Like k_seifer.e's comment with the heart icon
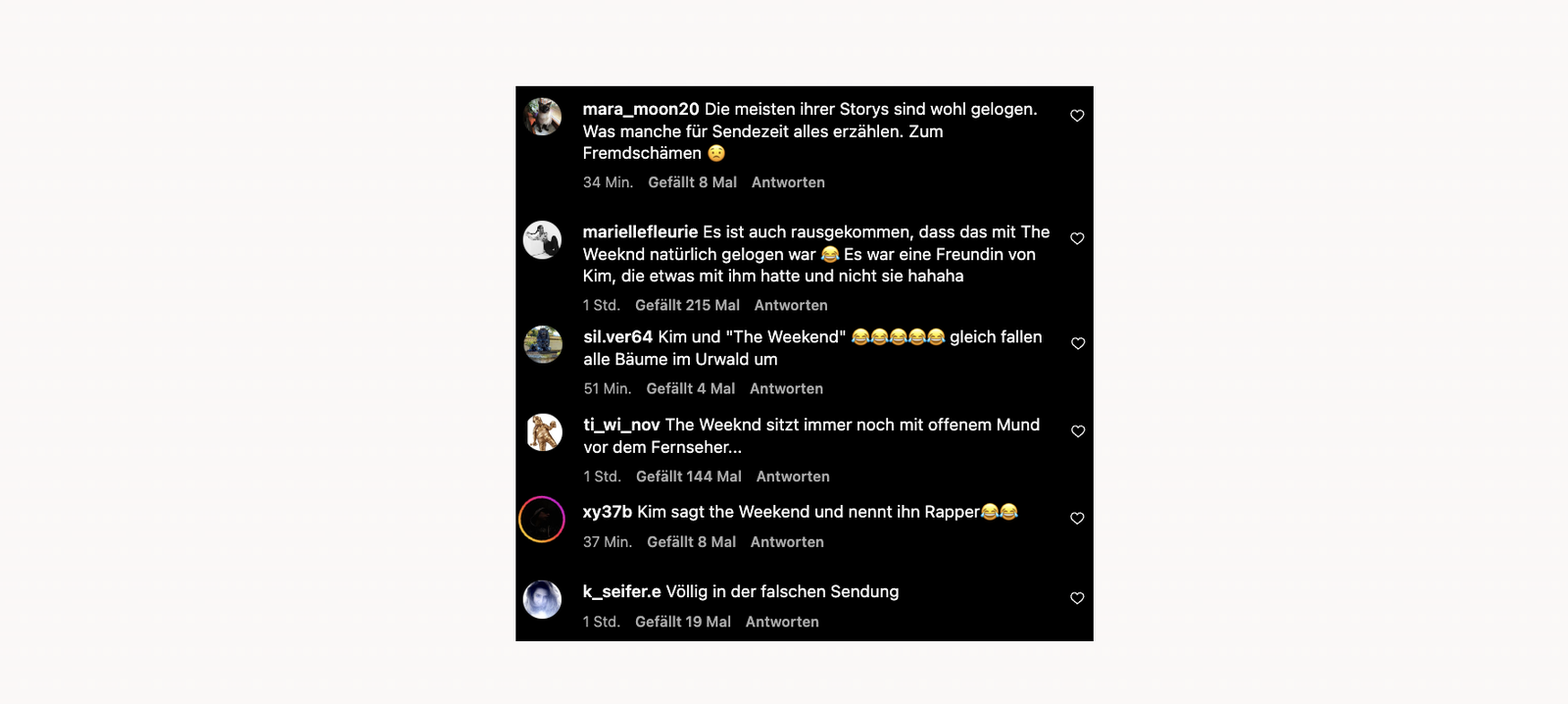This screenshot has height=704, width=1568. pyautogui.click(x=1077, y=598)
